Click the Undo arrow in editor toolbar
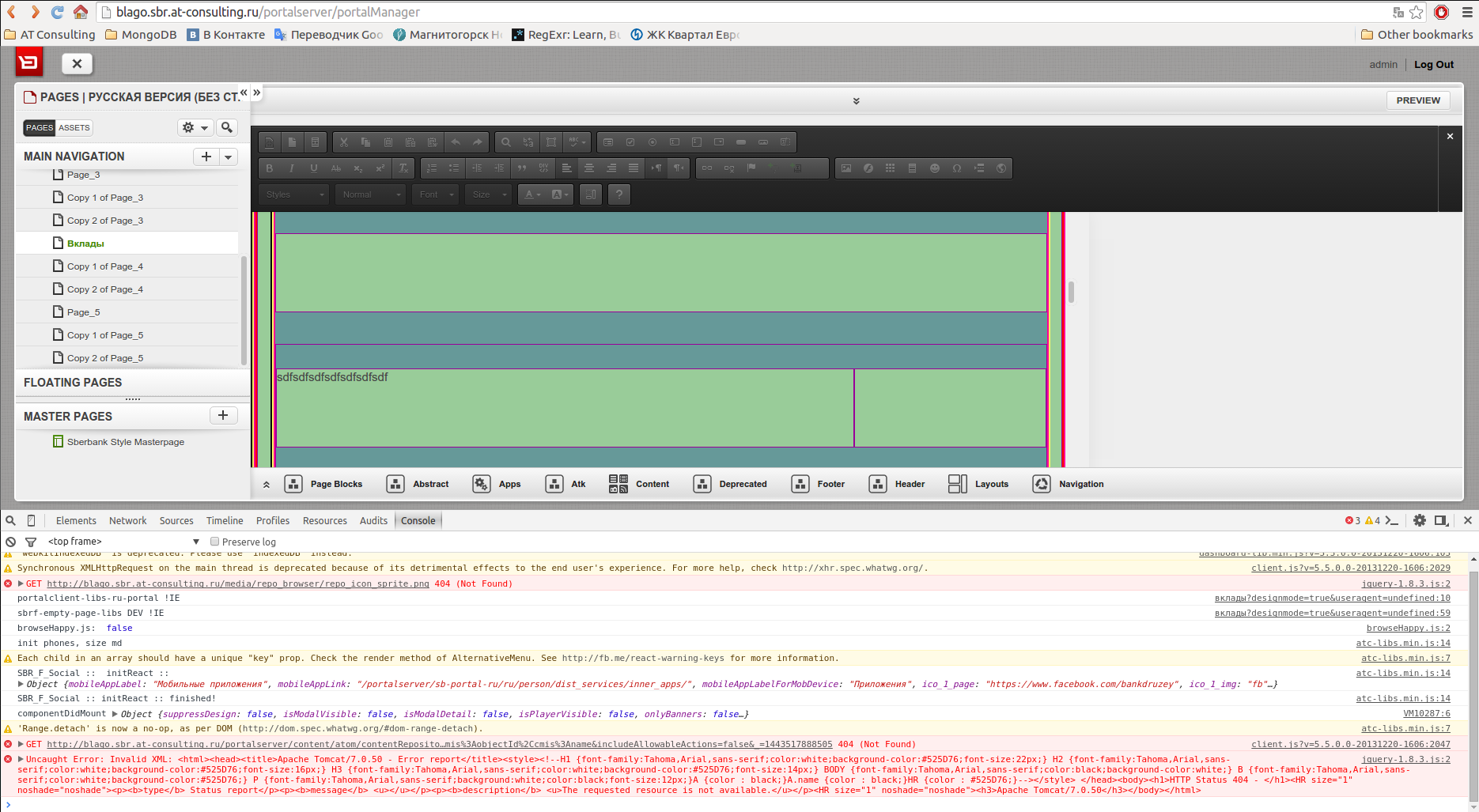This screenshot has width=1479, height=812. [456, 142]
